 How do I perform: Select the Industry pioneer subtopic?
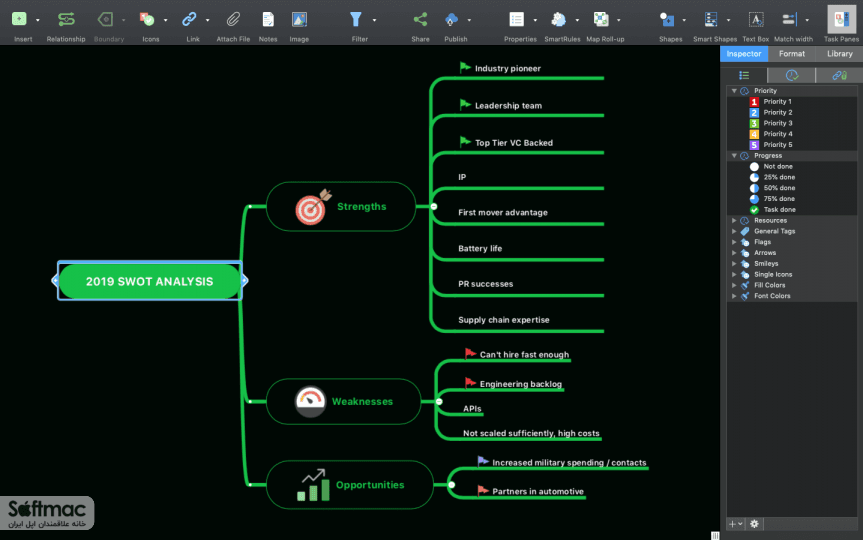coord(507,68)
